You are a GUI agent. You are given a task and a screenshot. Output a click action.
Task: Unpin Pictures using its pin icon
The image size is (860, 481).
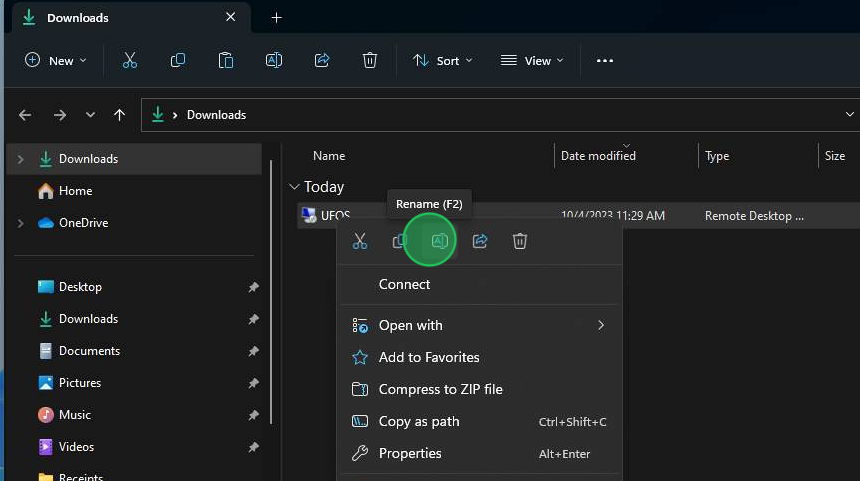click(253, 383)
